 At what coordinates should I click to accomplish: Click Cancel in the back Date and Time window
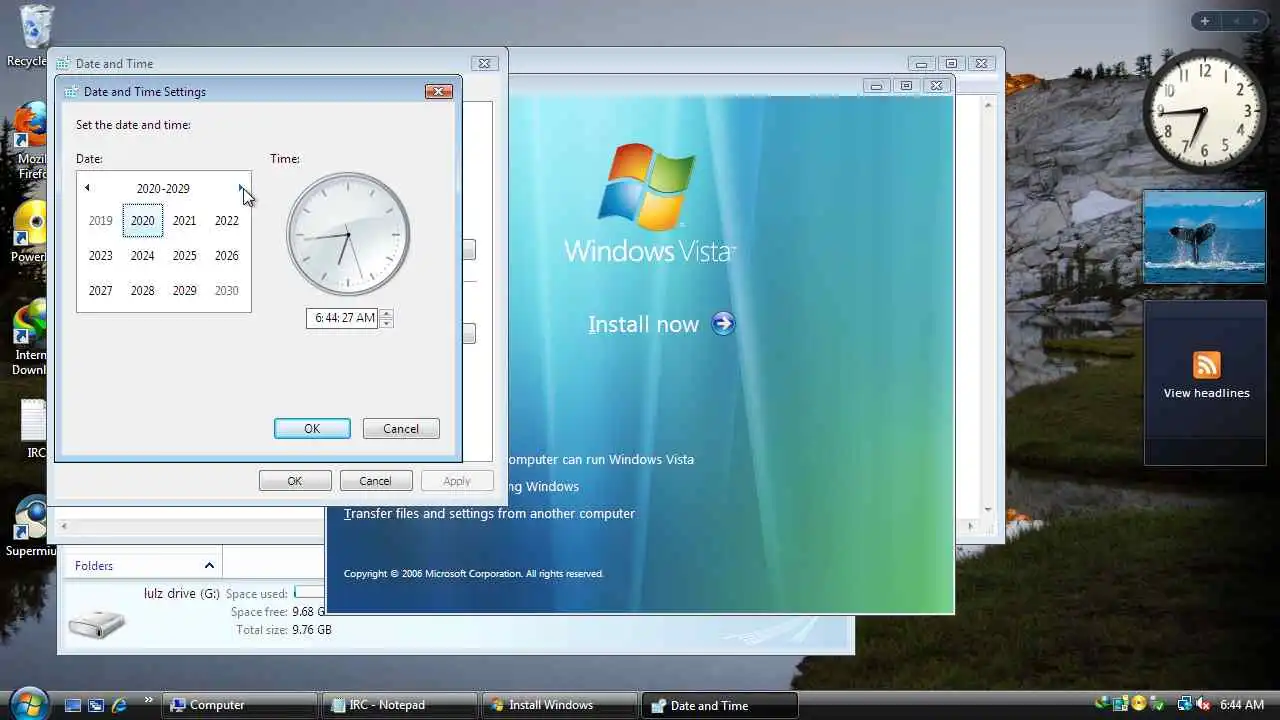(x=376, y=481)
